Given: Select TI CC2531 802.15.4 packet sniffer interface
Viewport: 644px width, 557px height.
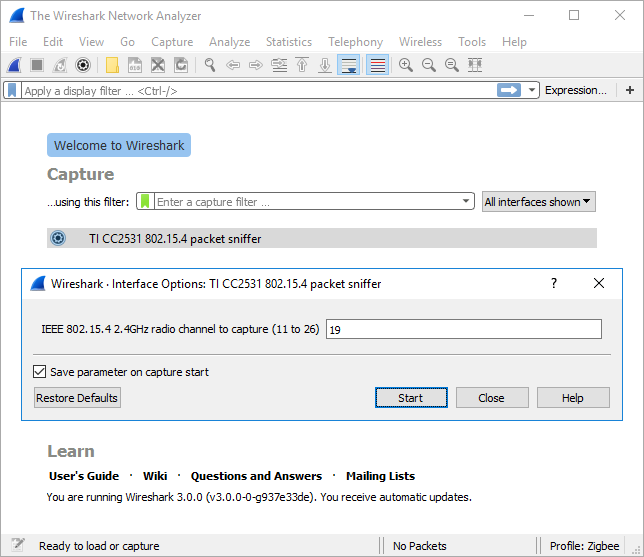Looking at the screenshot, I should tap(322, 238).
